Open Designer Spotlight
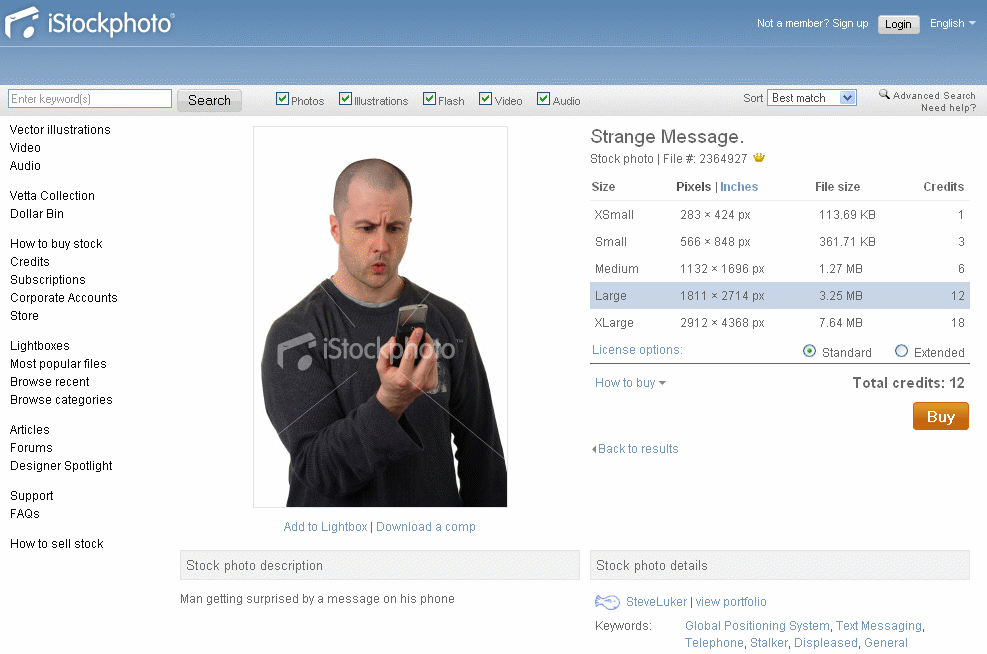 tap(61, 466)
